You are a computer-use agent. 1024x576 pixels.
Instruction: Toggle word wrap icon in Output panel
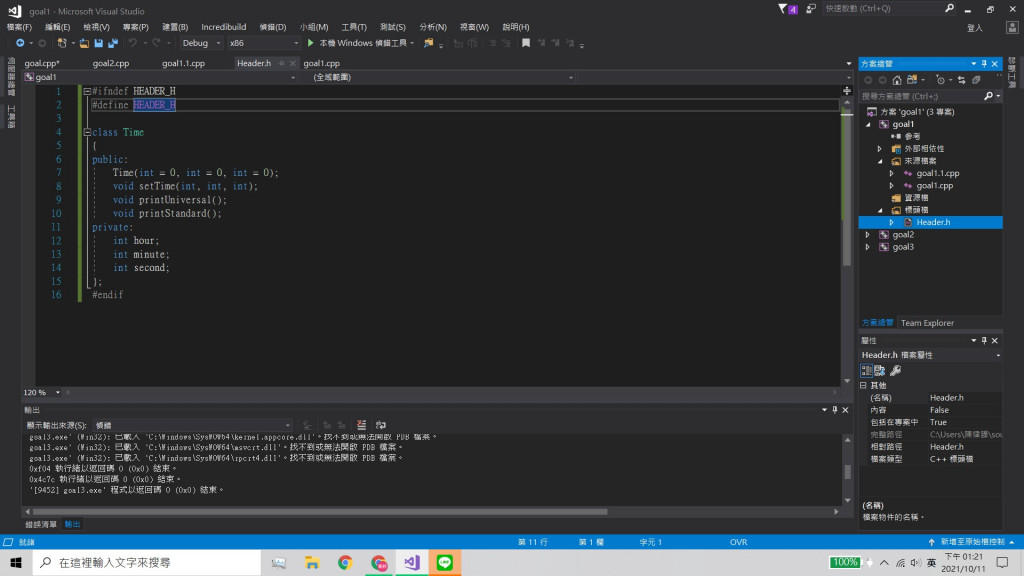[381, 425]
